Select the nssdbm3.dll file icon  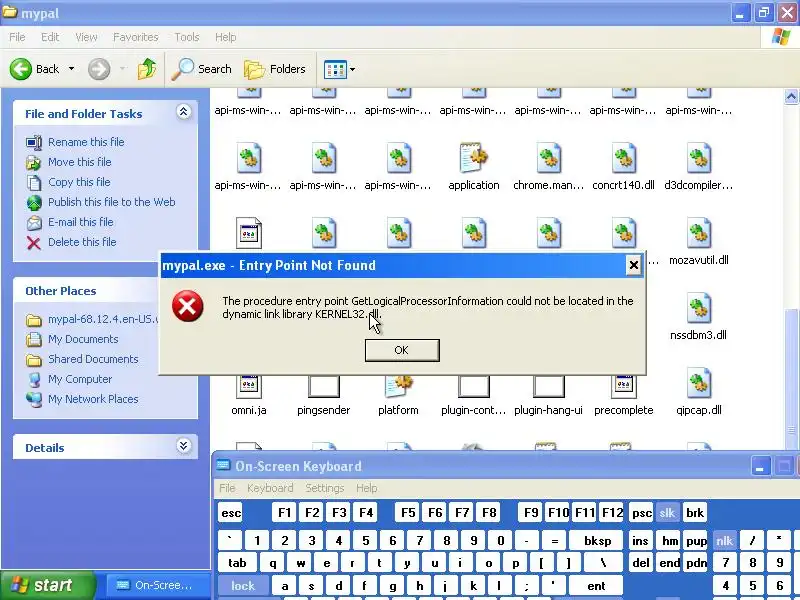point(698,308)
